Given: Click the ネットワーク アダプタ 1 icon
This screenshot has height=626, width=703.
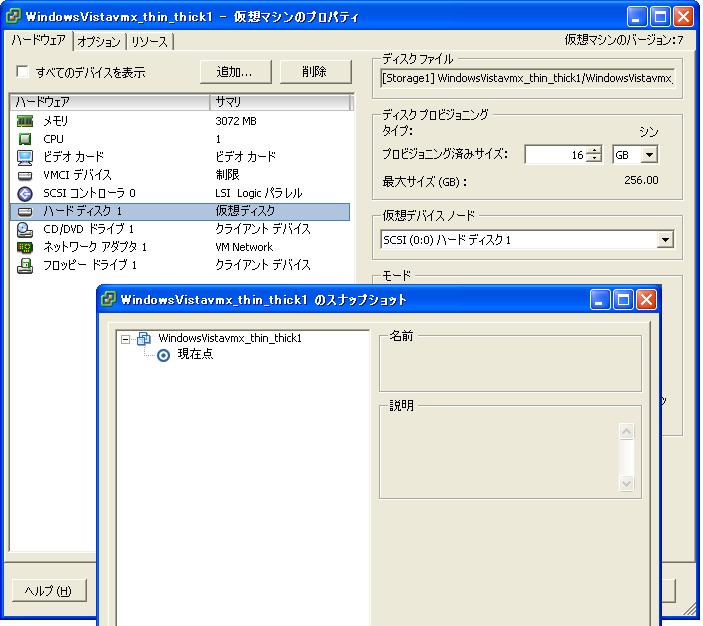Looking at the screenshot, I should point(25,247).
